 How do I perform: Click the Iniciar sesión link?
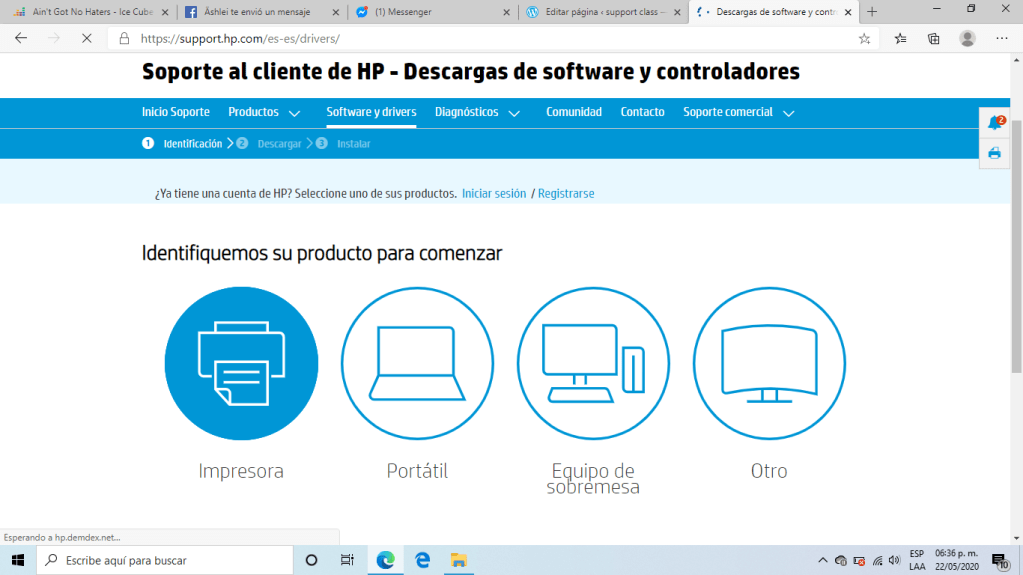(x=494, y=193)
